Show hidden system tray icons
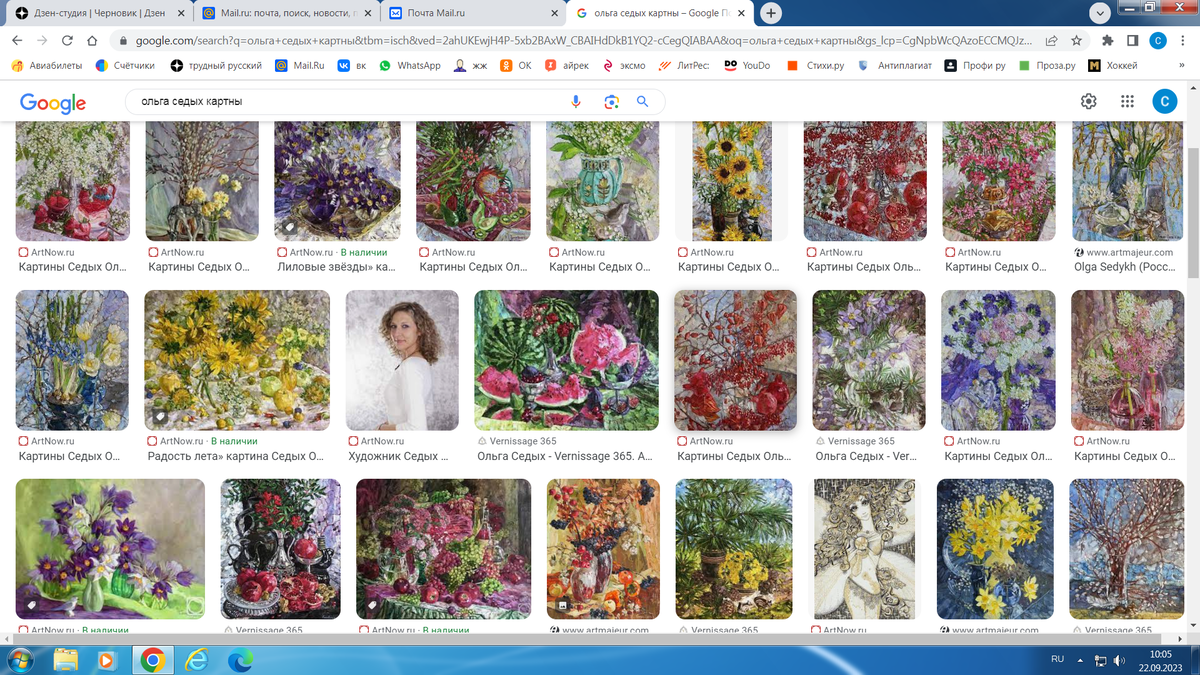Viewport: 1200px width, 675px height. point(1079,660)
